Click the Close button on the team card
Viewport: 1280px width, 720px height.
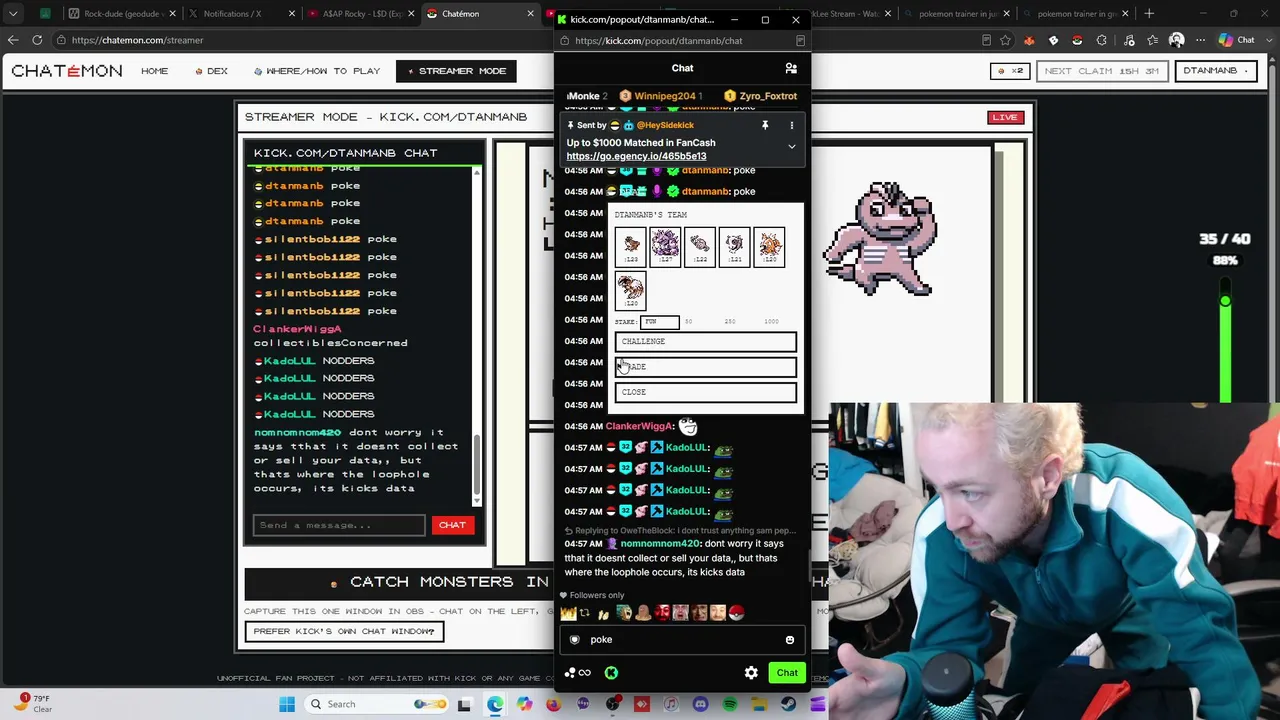pos(706,392)
